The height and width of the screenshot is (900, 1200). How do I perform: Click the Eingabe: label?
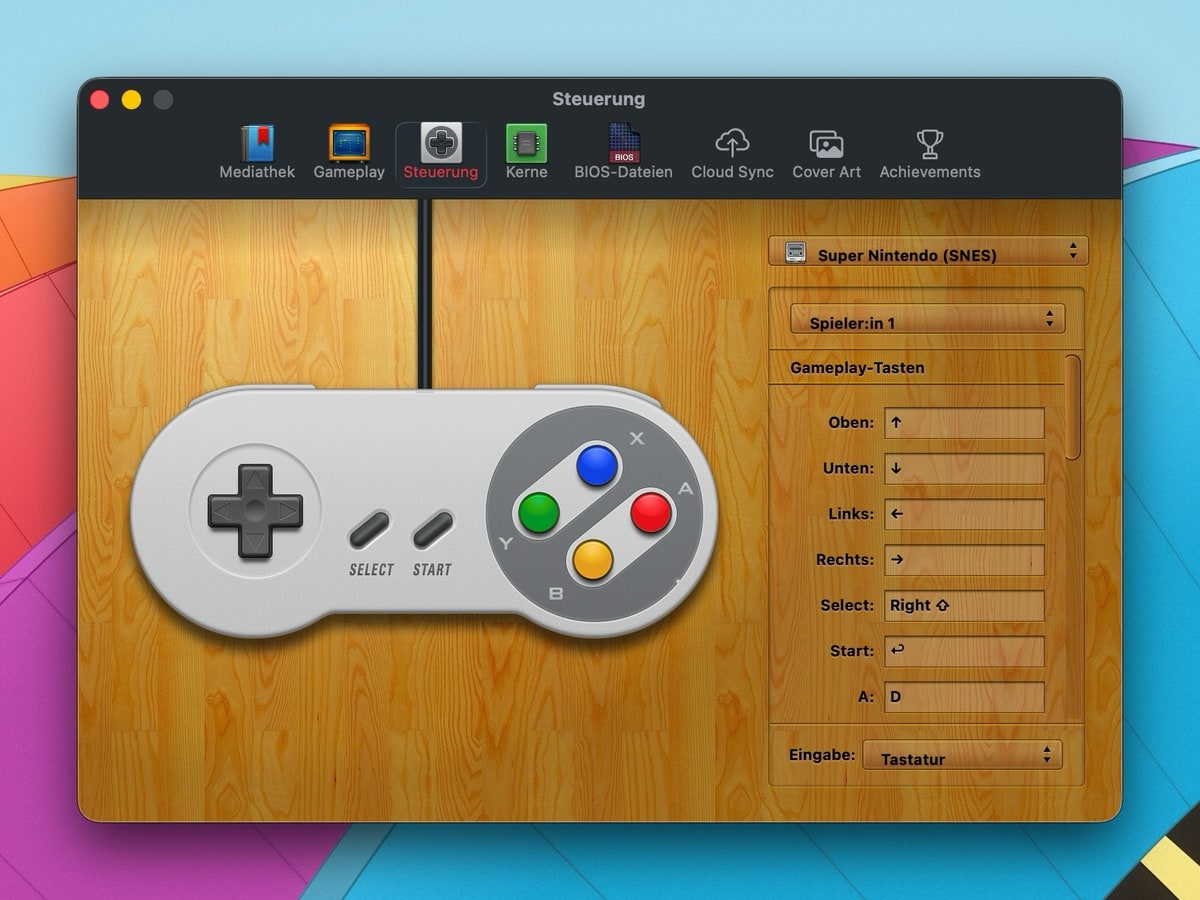click(x=822, y=755)
